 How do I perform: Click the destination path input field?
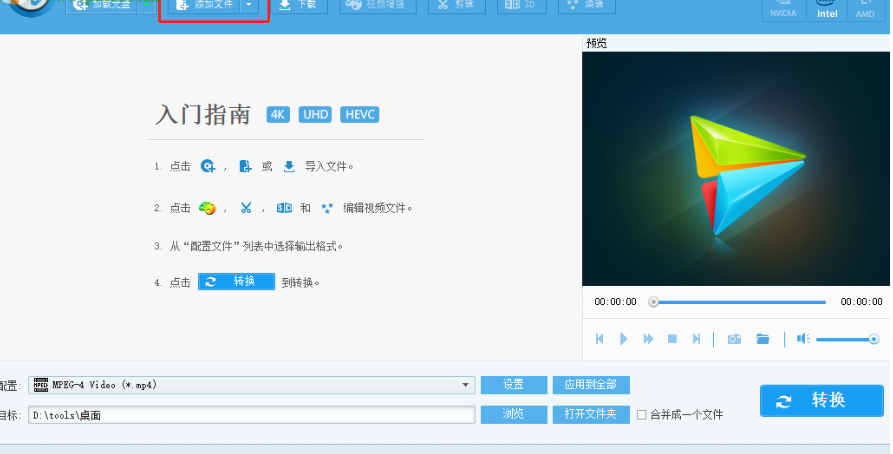[x=251, y=415]
